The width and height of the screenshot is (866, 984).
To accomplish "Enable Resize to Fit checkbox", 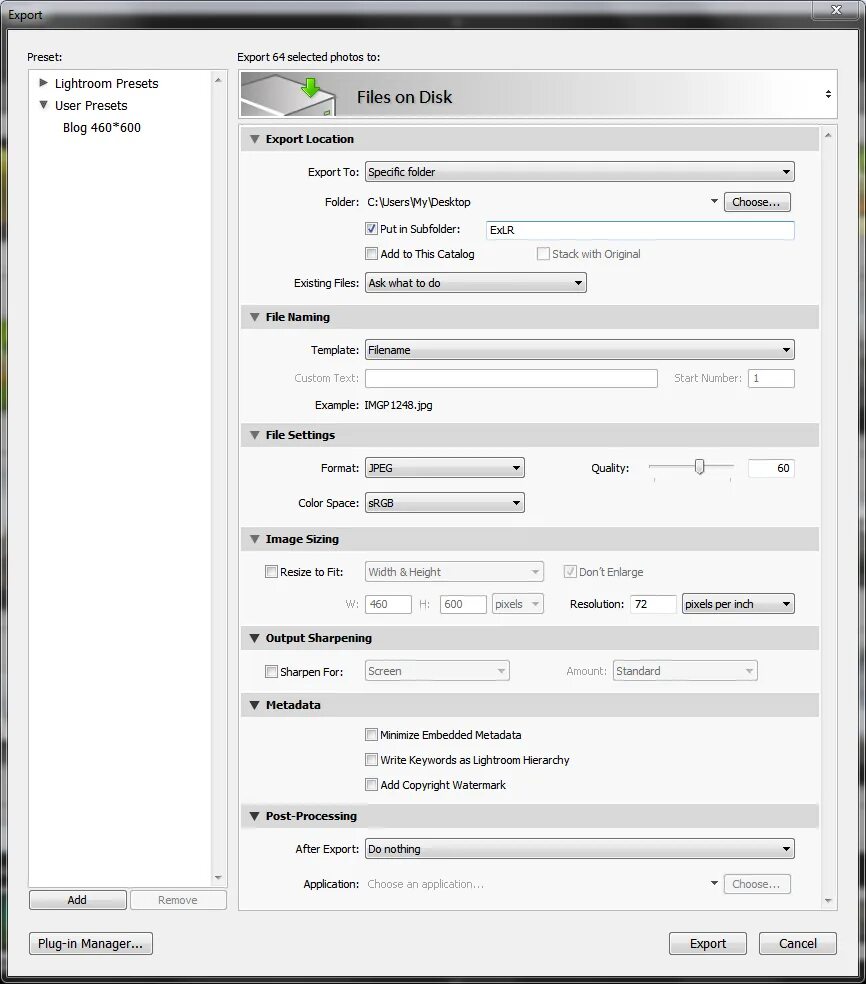I will [271, 572].
